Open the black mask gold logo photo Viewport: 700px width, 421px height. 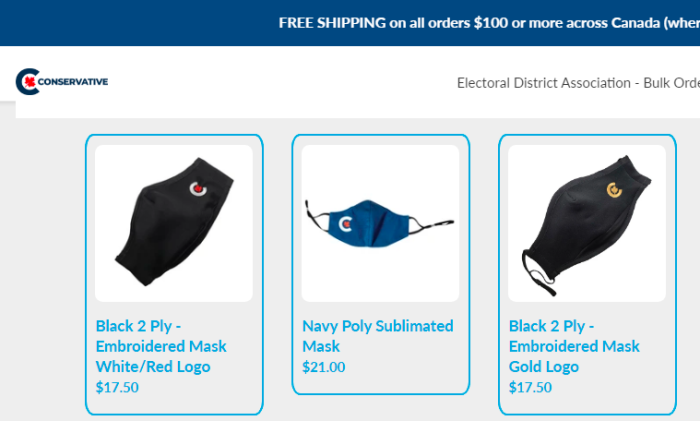(x=587, y=223)
